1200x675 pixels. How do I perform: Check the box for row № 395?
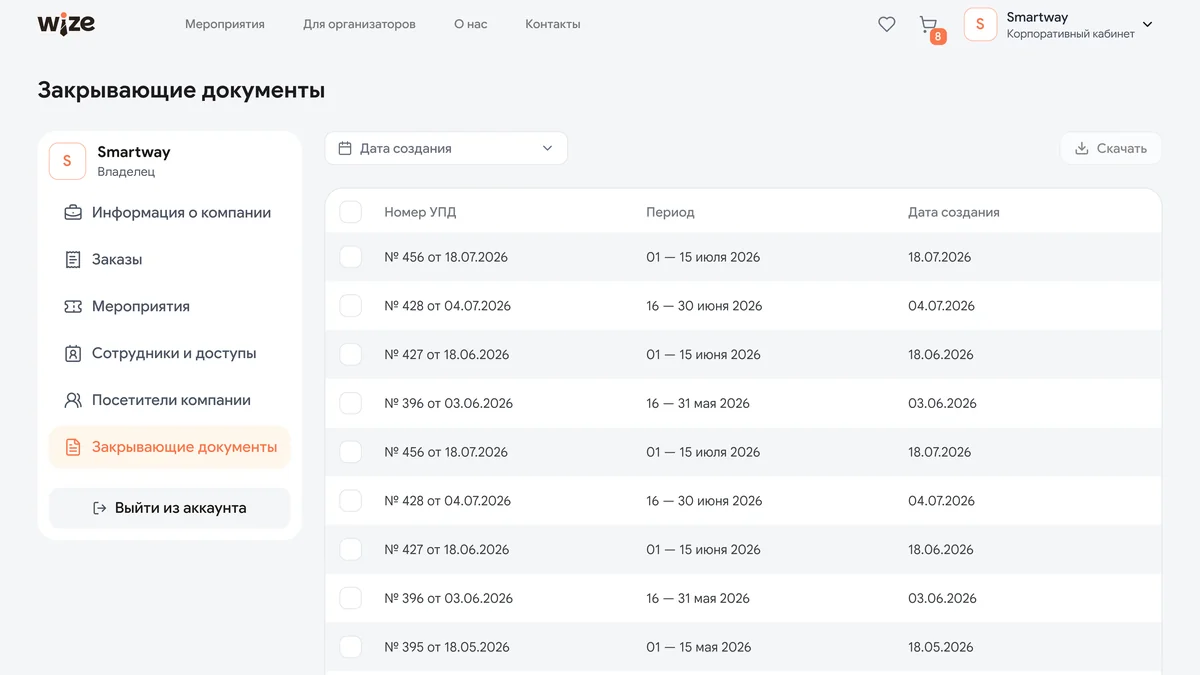(351, 647)
